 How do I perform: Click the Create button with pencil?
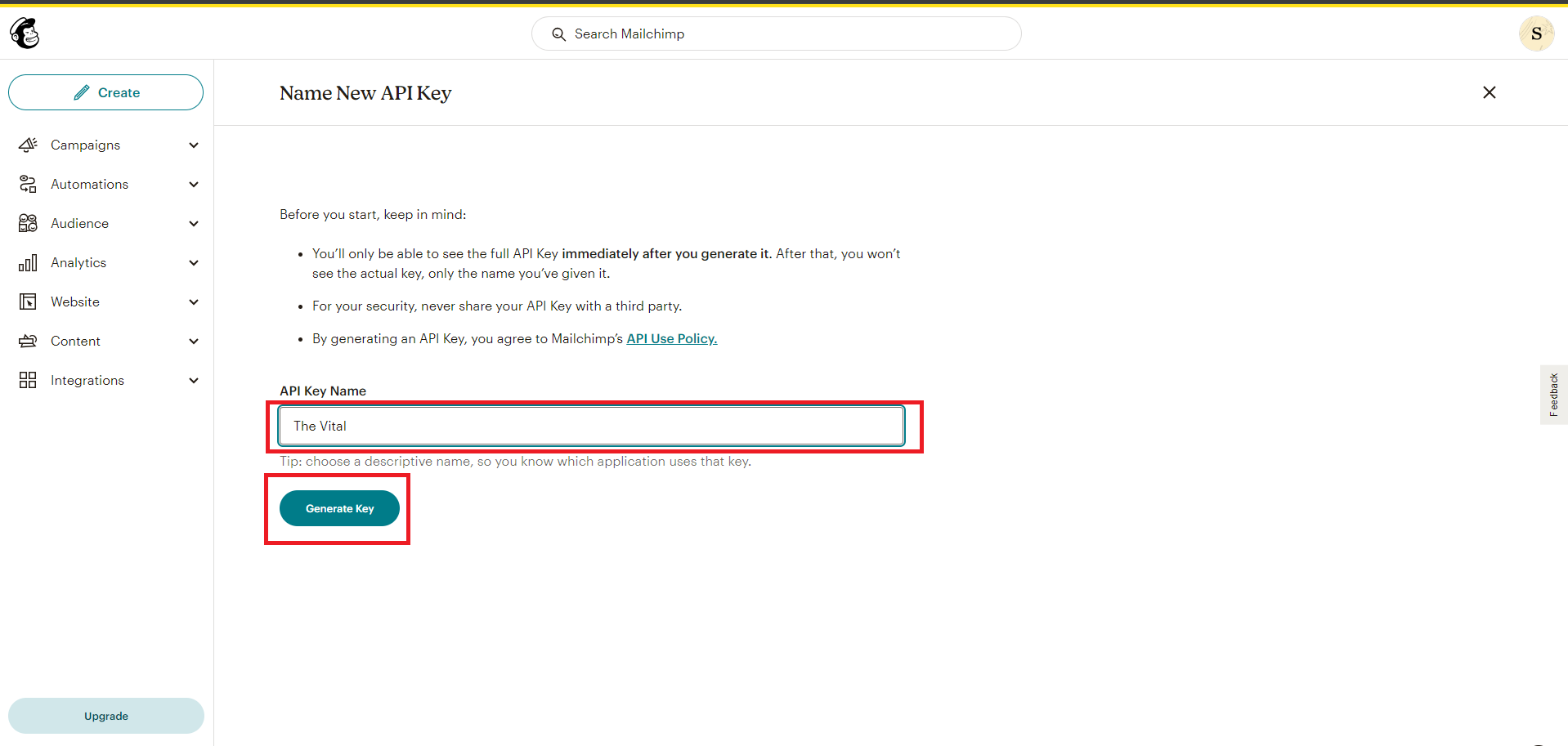coord(106,92)
